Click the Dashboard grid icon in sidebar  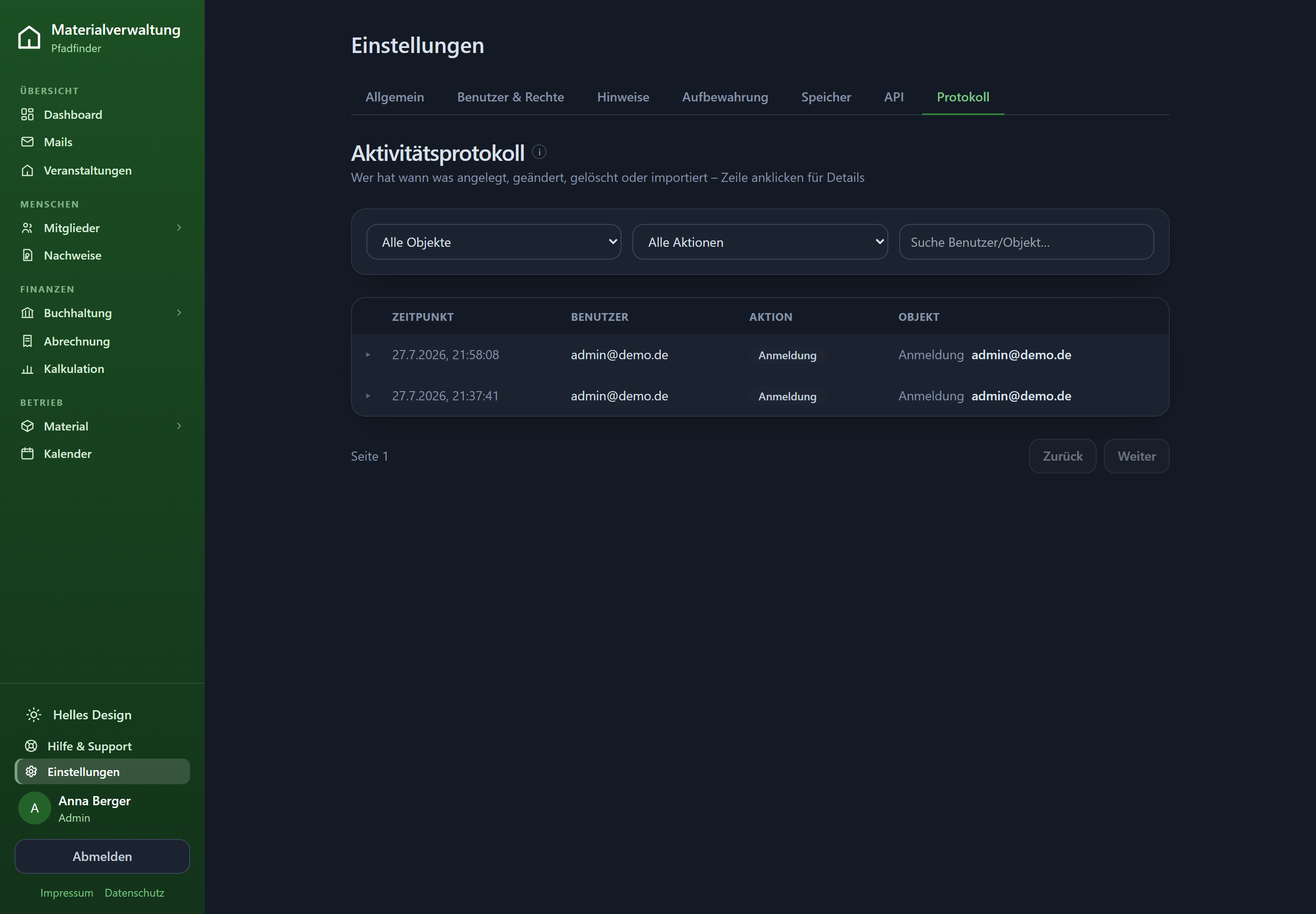pyautogui.click(x=27, y=115)
